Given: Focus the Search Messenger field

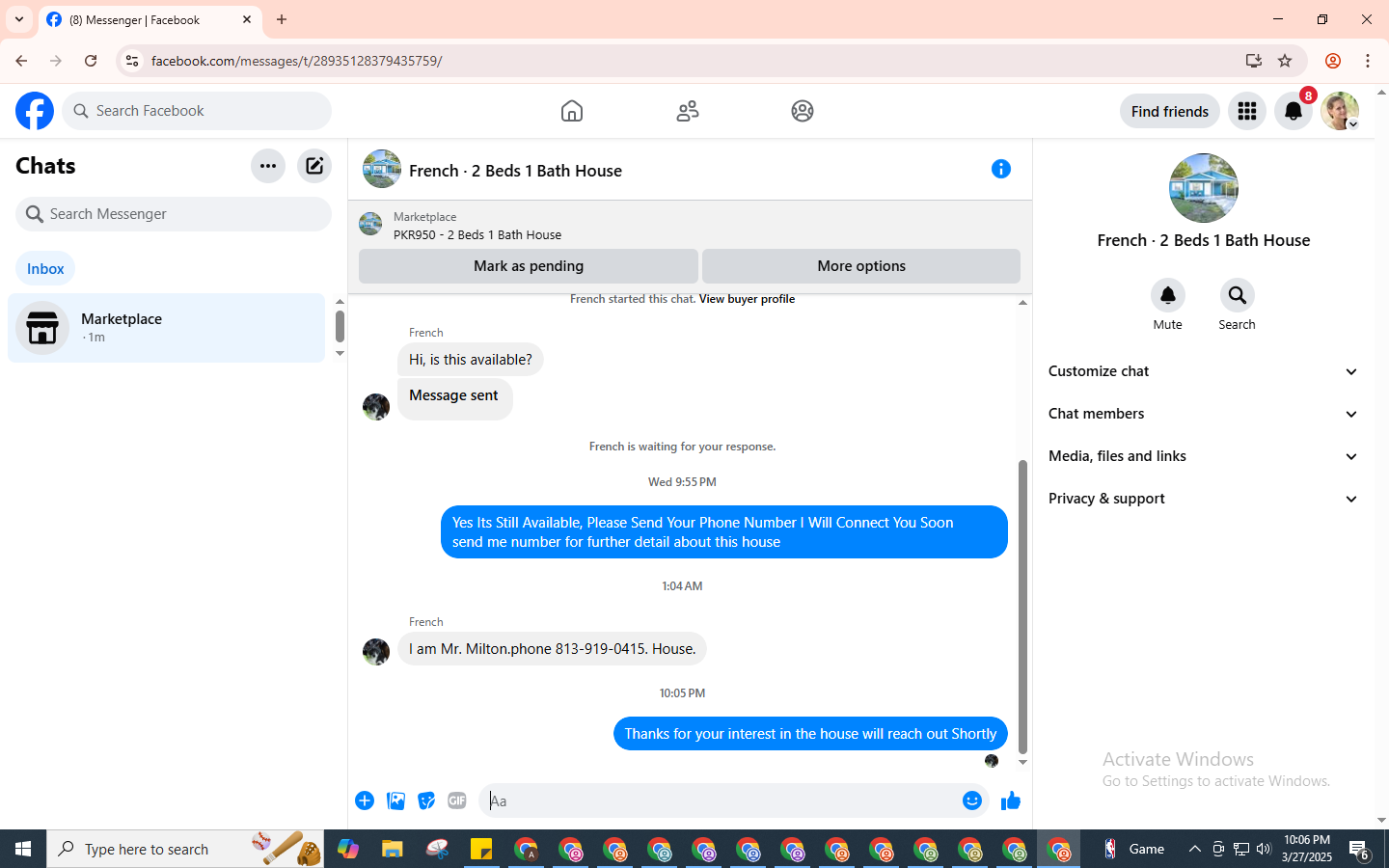Looking at the screenshot, I should [x=174, y=214].
